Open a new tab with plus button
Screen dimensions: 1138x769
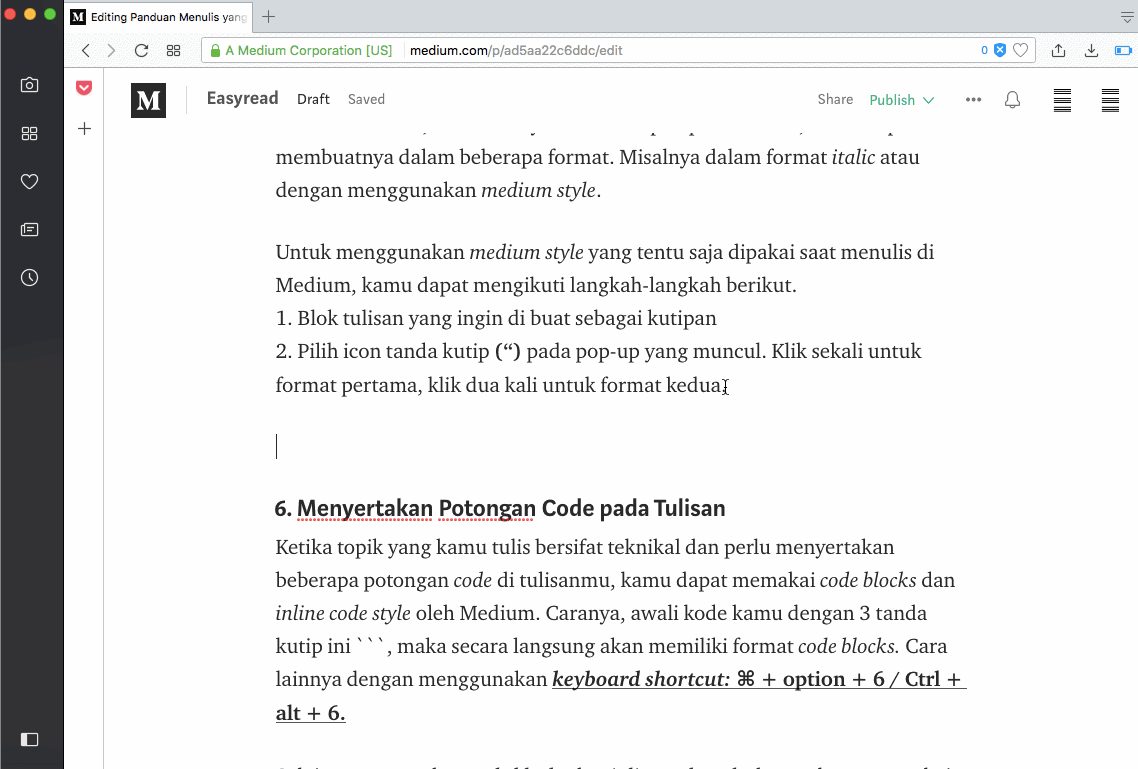pyautogui.click(x=269, y=17)
